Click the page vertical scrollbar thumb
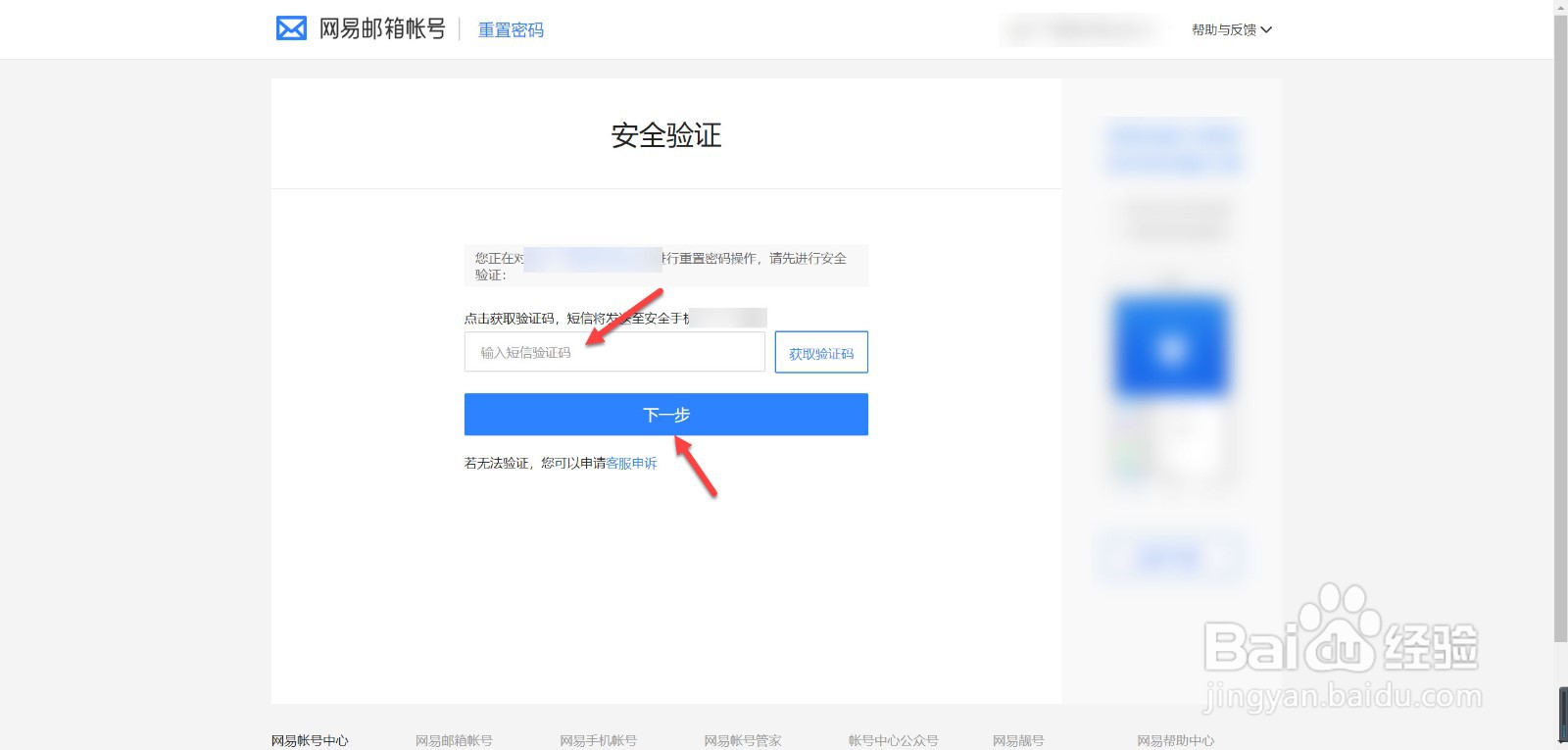The image size is (1568, 750). (x=1560, y=328)
